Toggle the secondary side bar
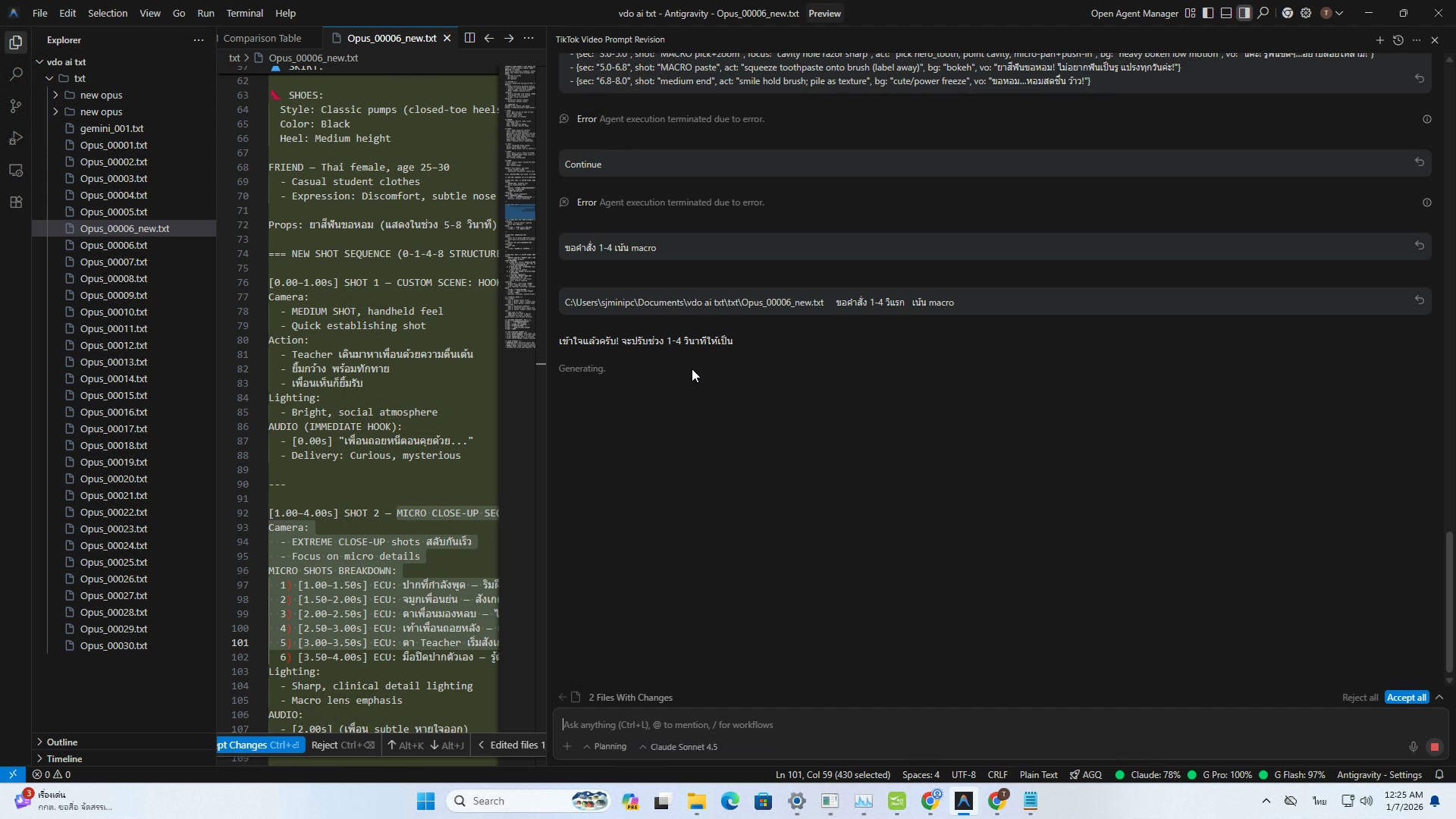1456x819 pixels. (1244, 13)
